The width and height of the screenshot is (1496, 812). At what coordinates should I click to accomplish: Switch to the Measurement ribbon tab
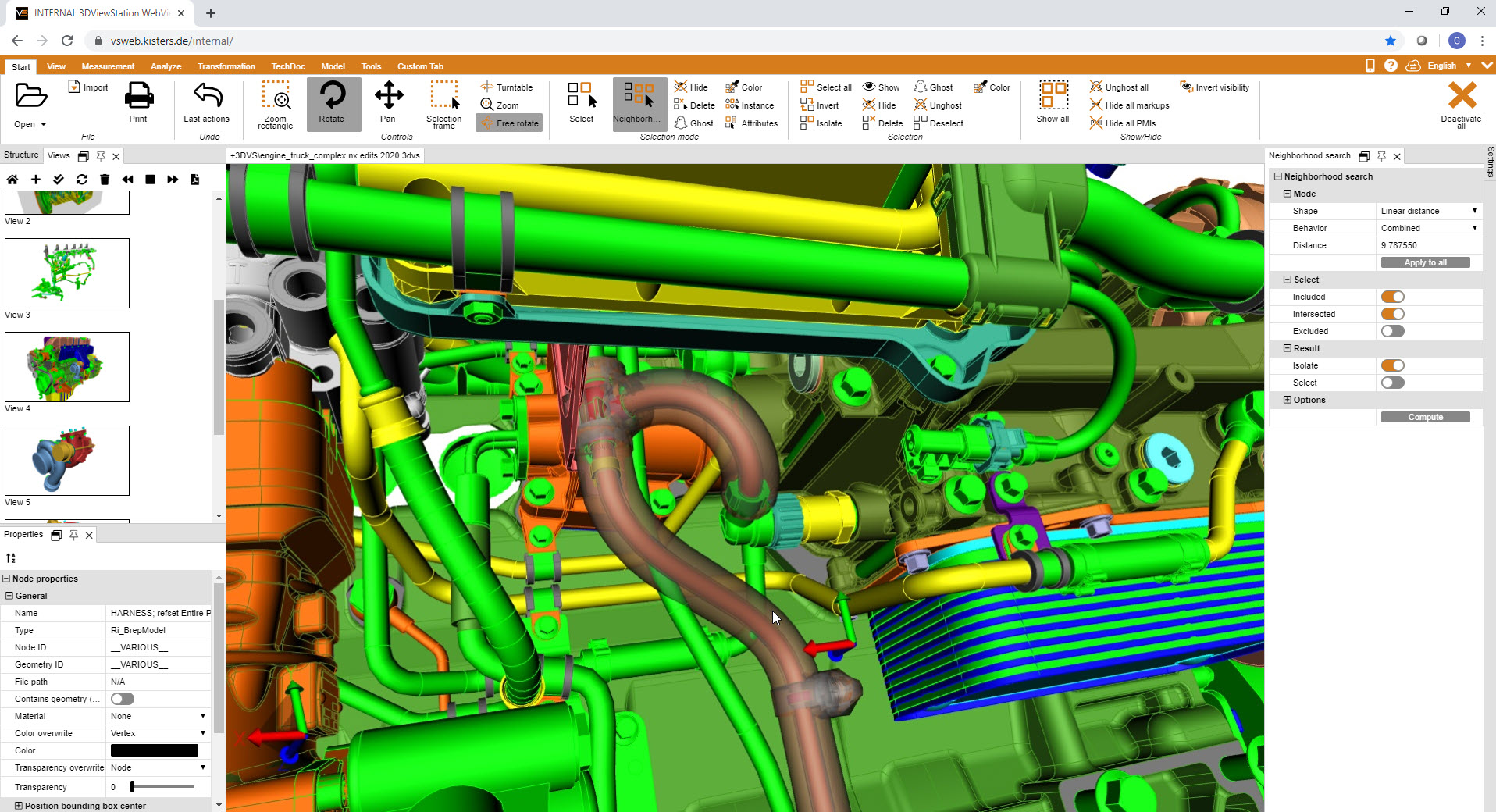point(107,66)
